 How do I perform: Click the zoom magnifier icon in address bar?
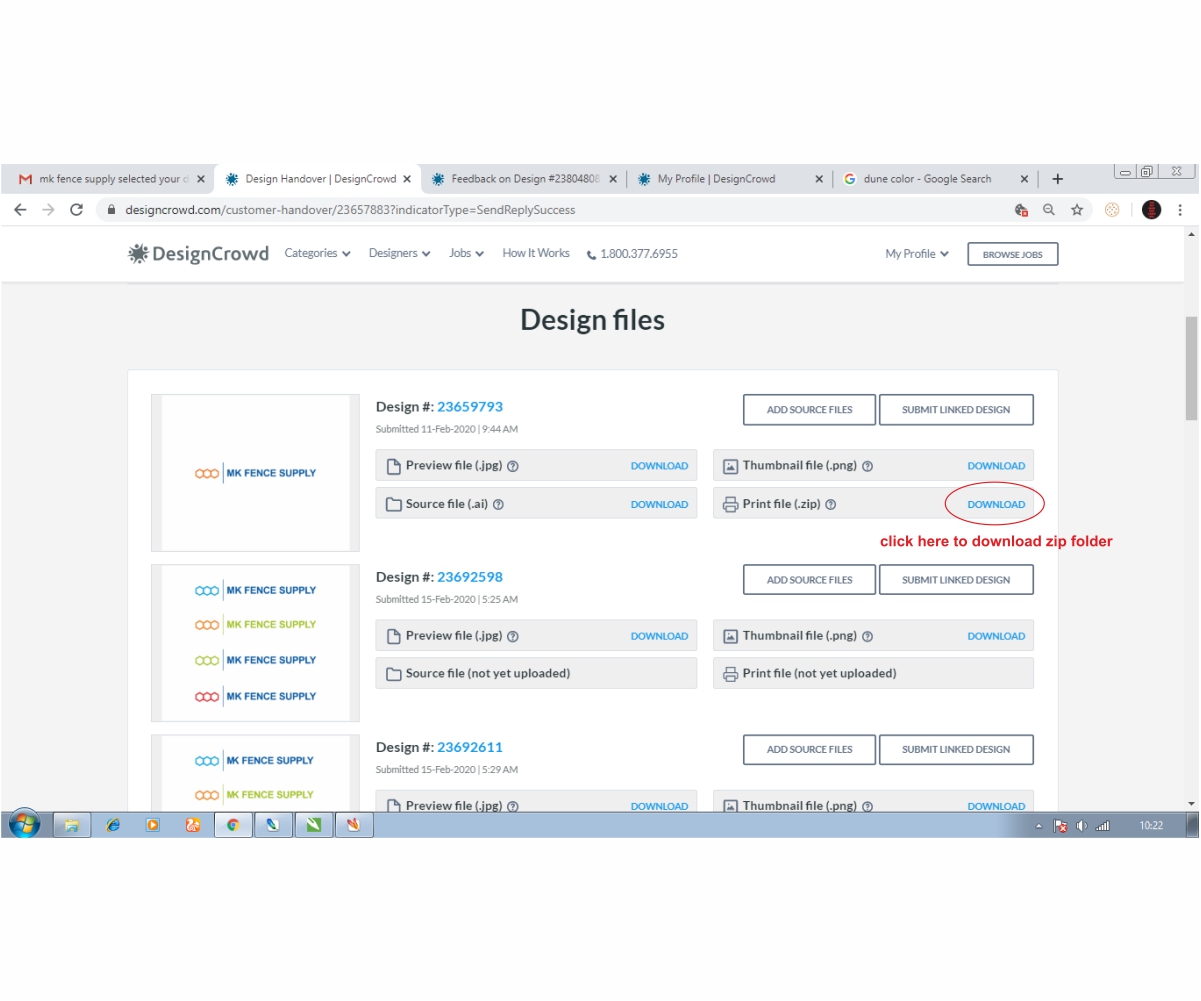[1049, 210]
